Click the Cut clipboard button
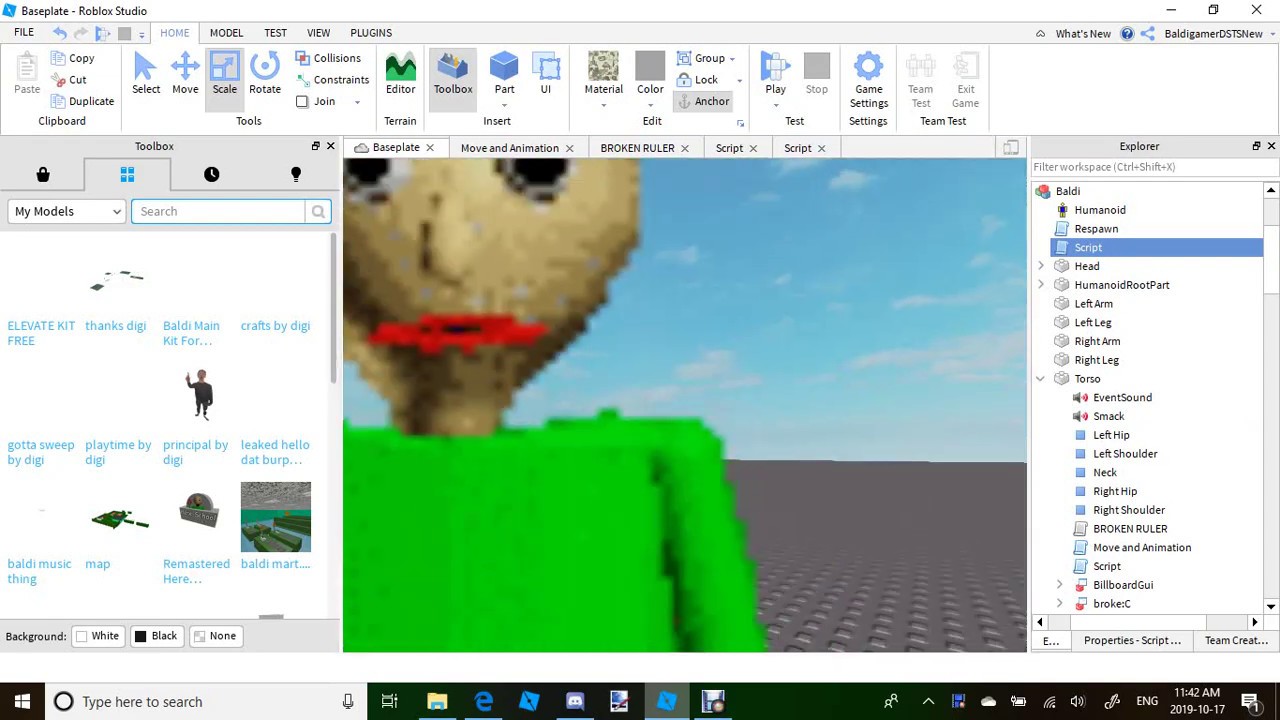 point(69,80)
